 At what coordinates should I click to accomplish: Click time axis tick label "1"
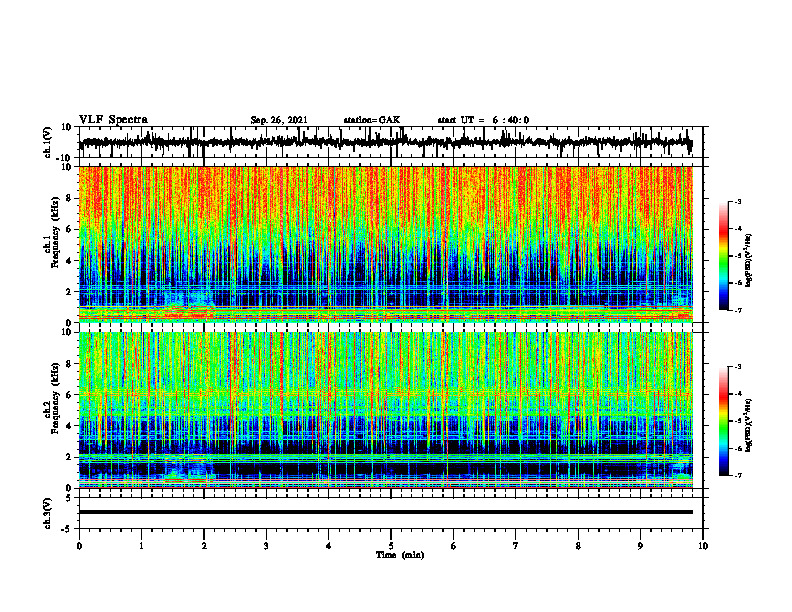click(141, 546)
